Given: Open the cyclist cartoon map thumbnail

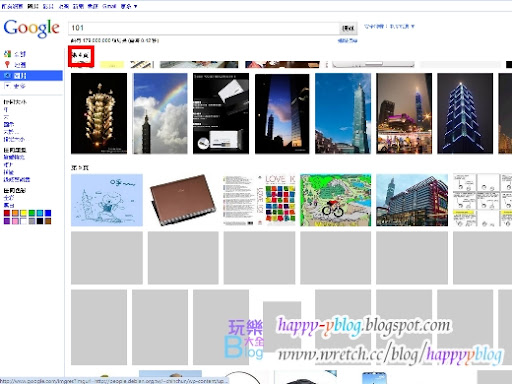Looking at the screenshot, I should (336, 200).
